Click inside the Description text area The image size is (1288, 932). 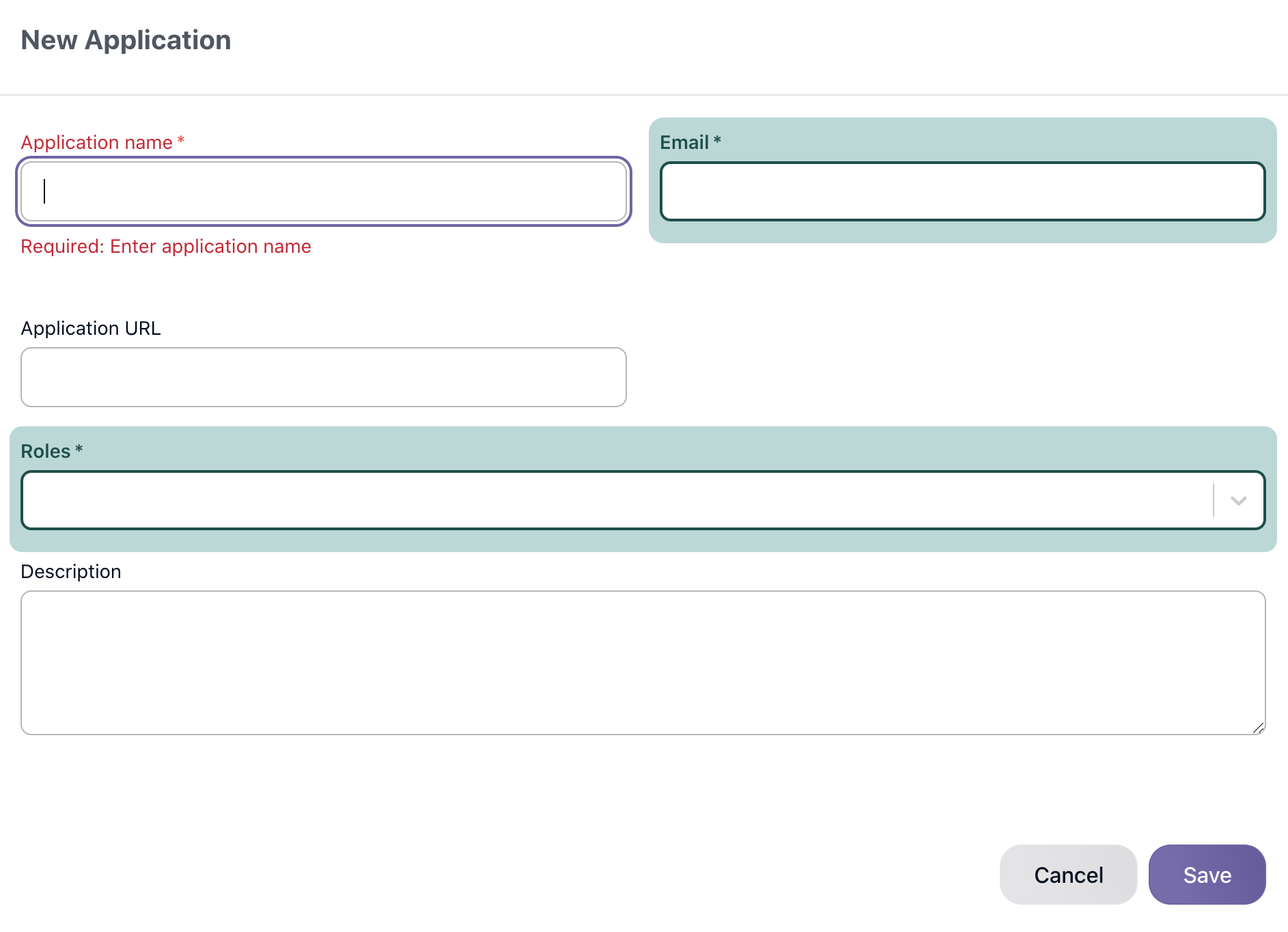pyautogui.click(x=642, y=662)
